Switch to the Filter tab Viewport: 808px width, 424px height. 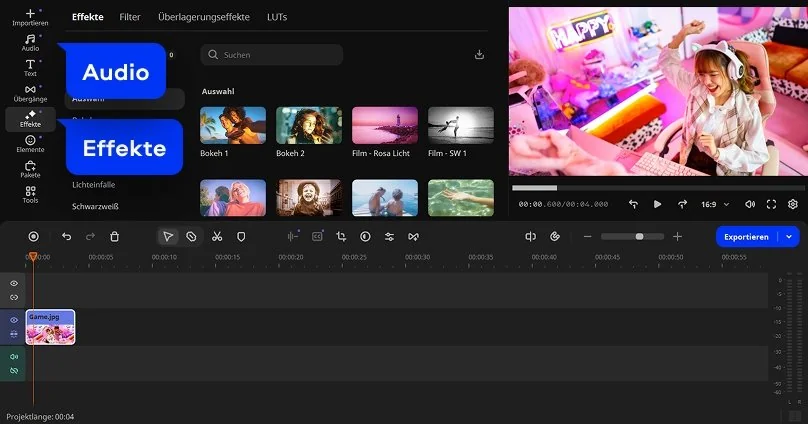click(129, 17)
